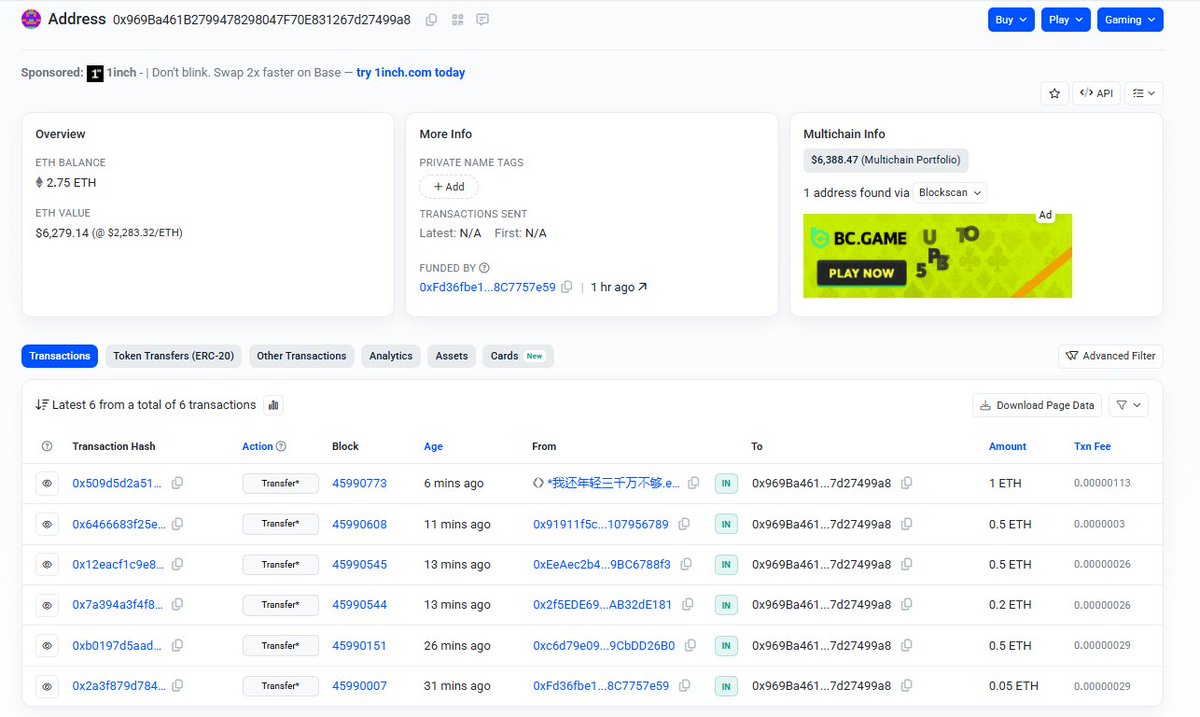This screenshot has width=1200, height=717.
Task: Open the Analytics tab
Action: point(391,356)
